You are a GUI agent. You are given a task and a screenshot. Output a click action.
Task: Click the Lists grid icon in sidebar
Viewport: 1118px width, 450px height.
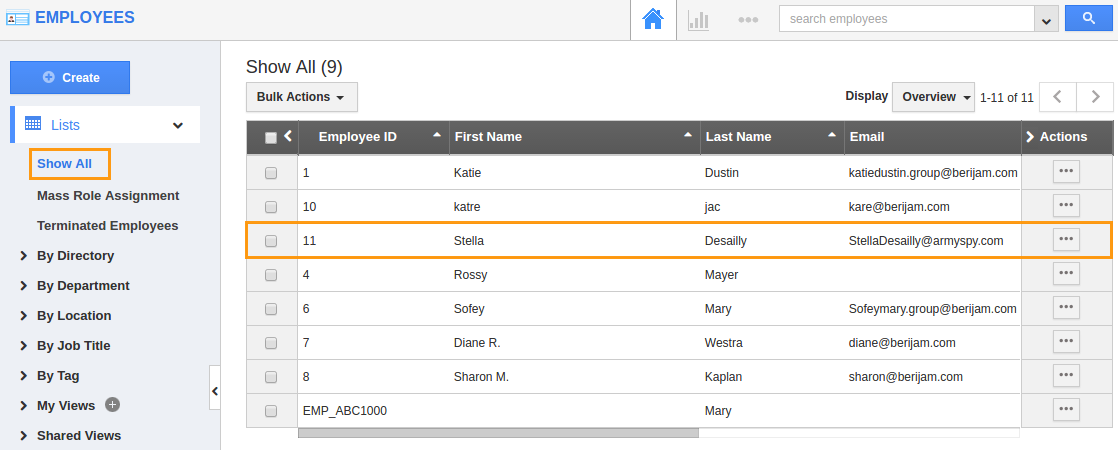pyautogui.click(x=33, y=123)
